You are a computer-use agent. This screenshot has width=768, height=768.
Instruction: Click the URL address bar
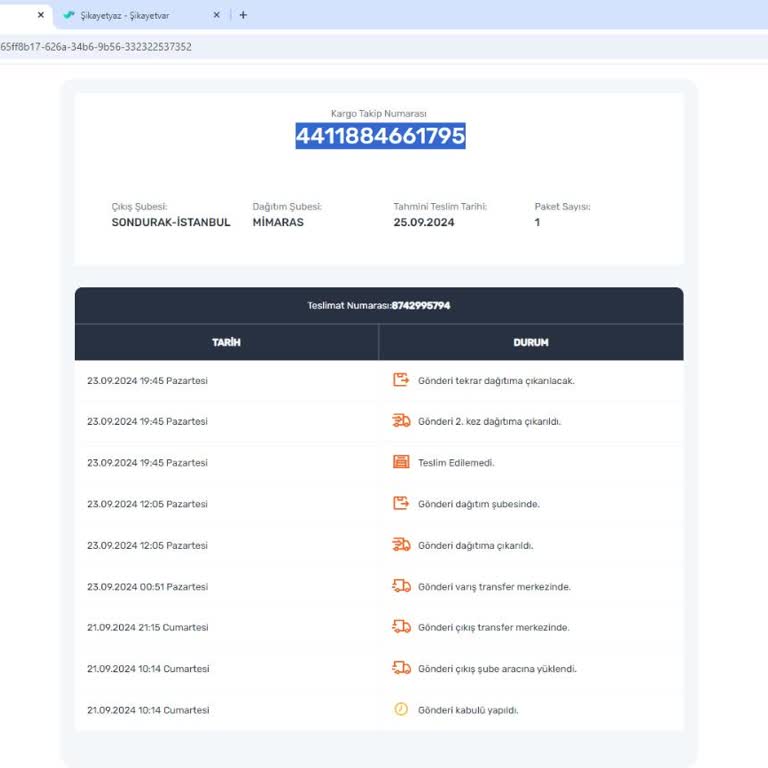coord(384,47)
